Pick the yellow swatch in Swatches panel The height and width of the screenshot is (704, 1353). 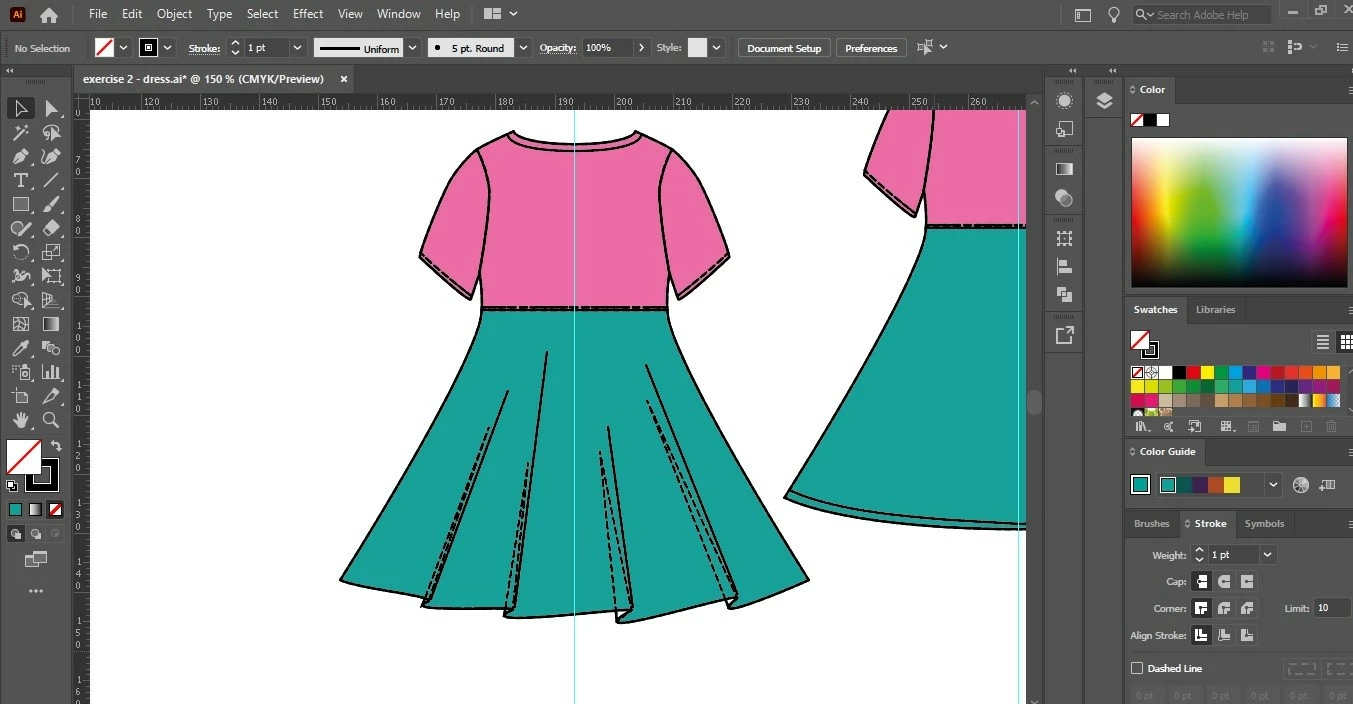[1207, 372]
